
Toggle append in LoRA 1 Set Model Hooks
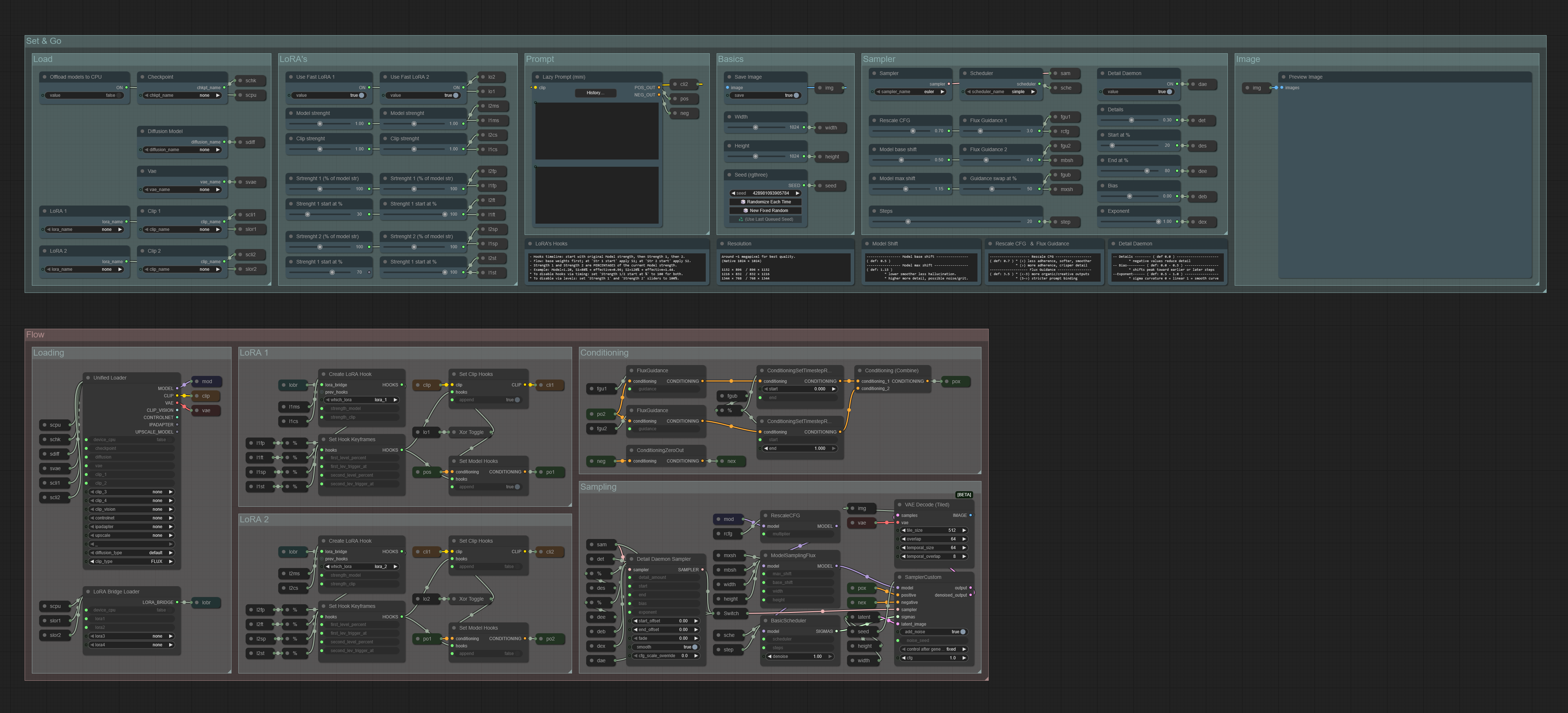[x=489, y=487]
